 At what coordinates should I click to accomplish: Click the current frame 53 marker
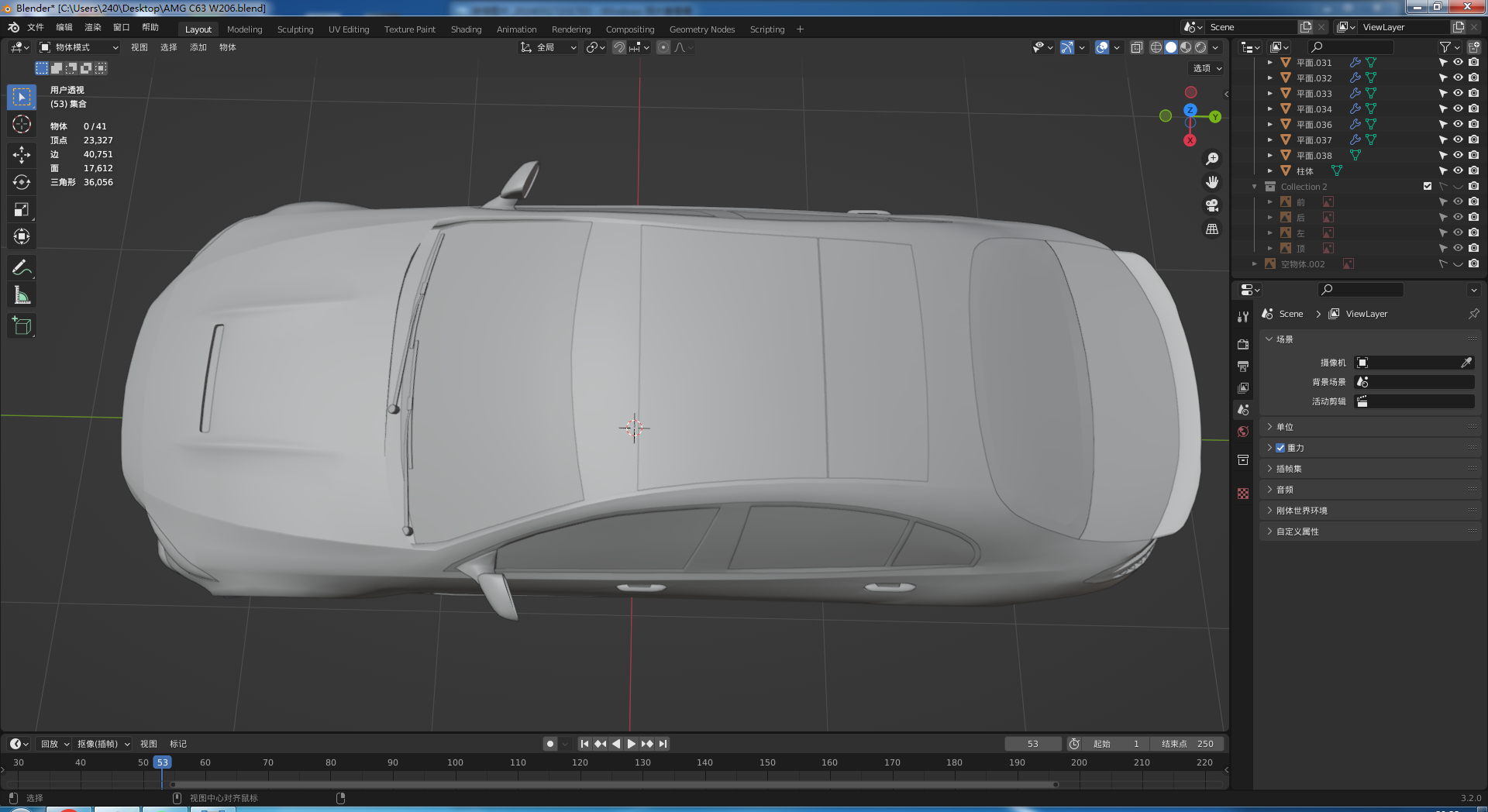tap(162, 762)
